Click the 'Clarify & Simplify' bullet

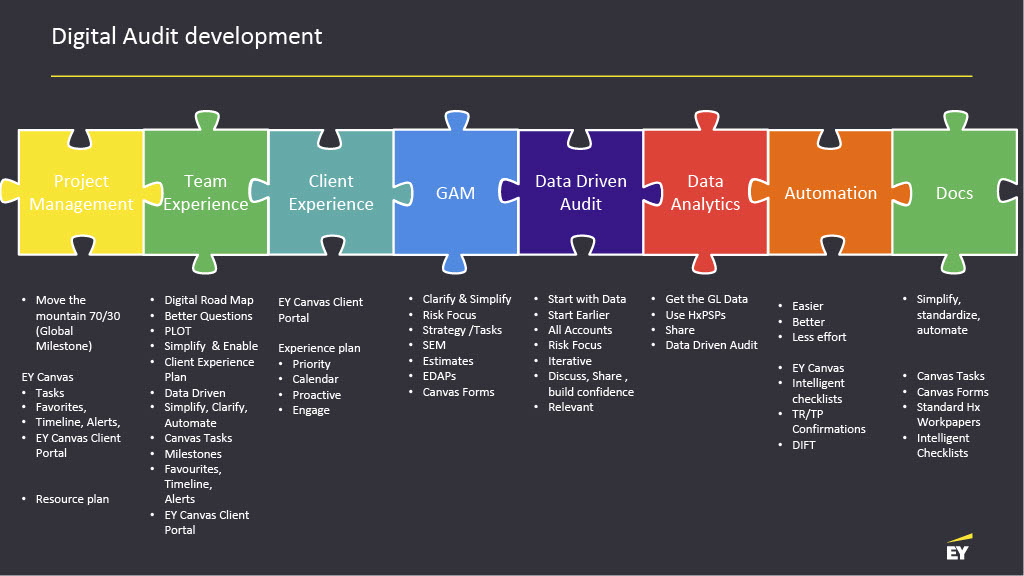coord(466,298)
